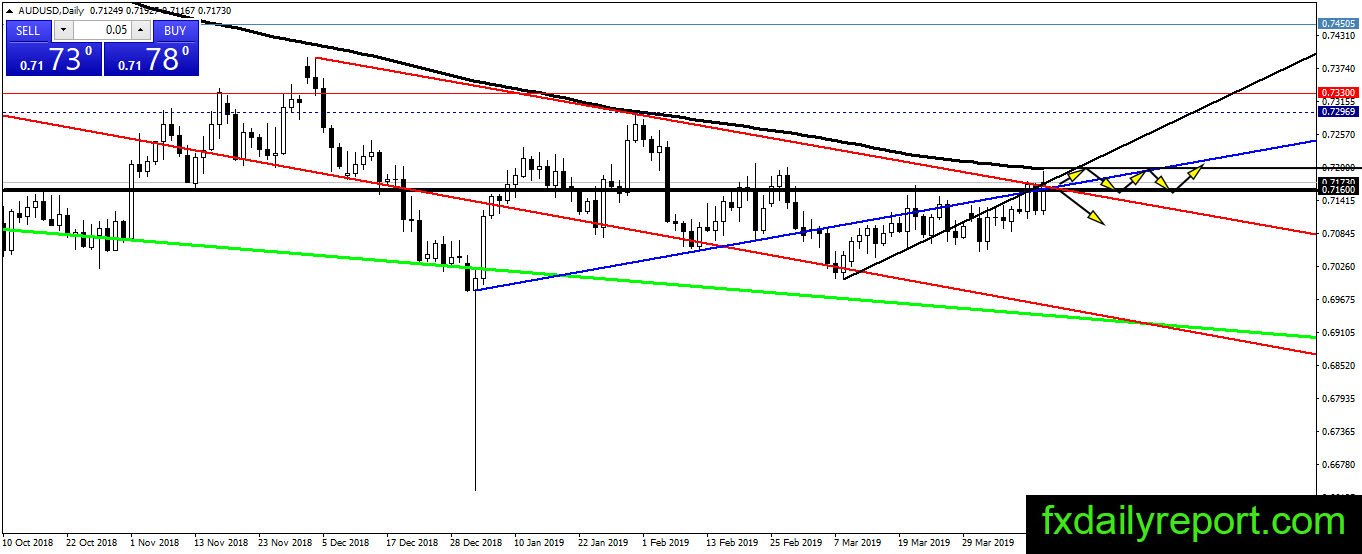Screen dimensions: 1362x554
Task: Click the 0.67935 price scale value
Action: tap(1338, 398)
